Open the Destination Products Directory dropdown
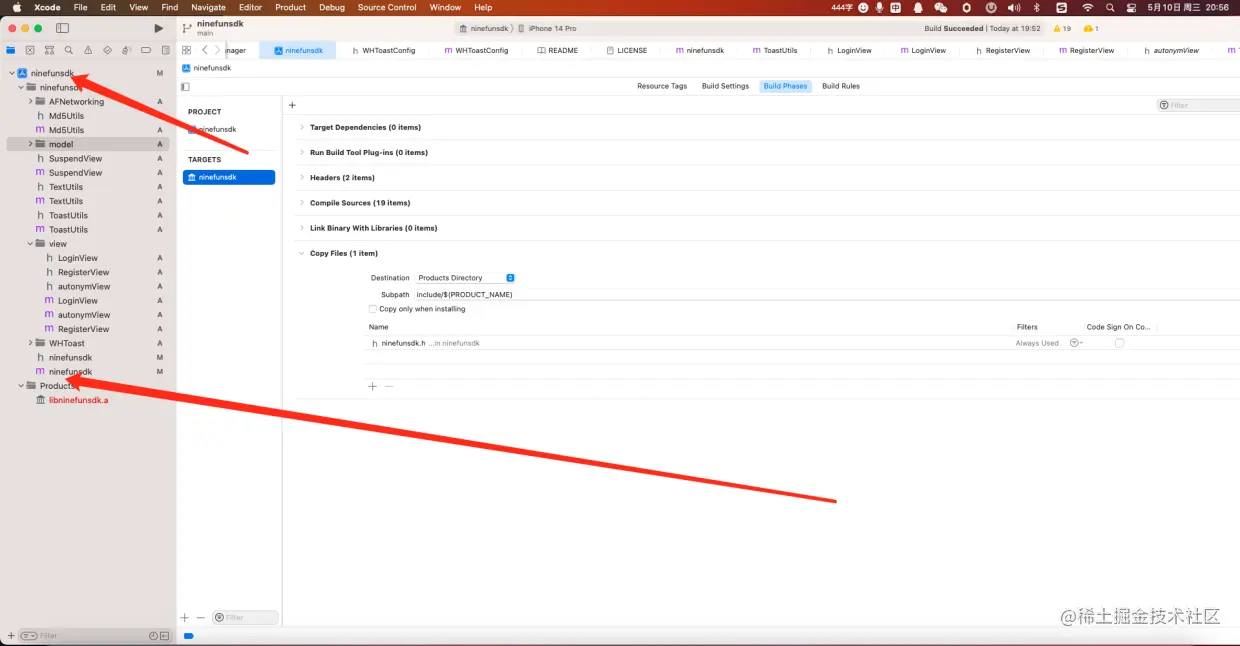 tap(465, 278)
